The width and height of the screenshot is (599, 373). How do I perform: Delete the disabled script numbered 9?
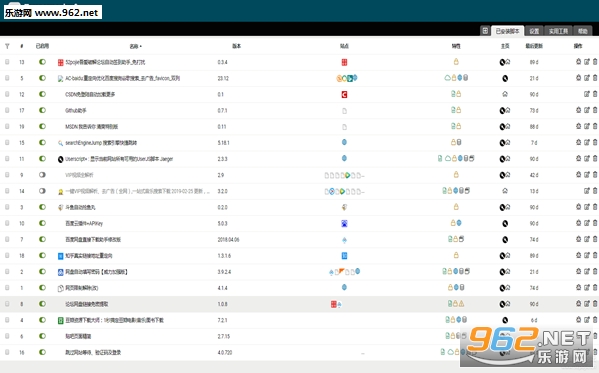595,175
